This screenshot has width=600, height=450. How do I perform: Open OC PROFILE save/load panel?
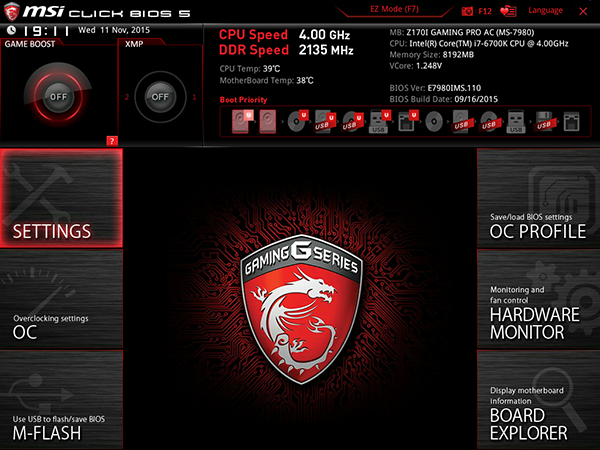click(538, 198)
